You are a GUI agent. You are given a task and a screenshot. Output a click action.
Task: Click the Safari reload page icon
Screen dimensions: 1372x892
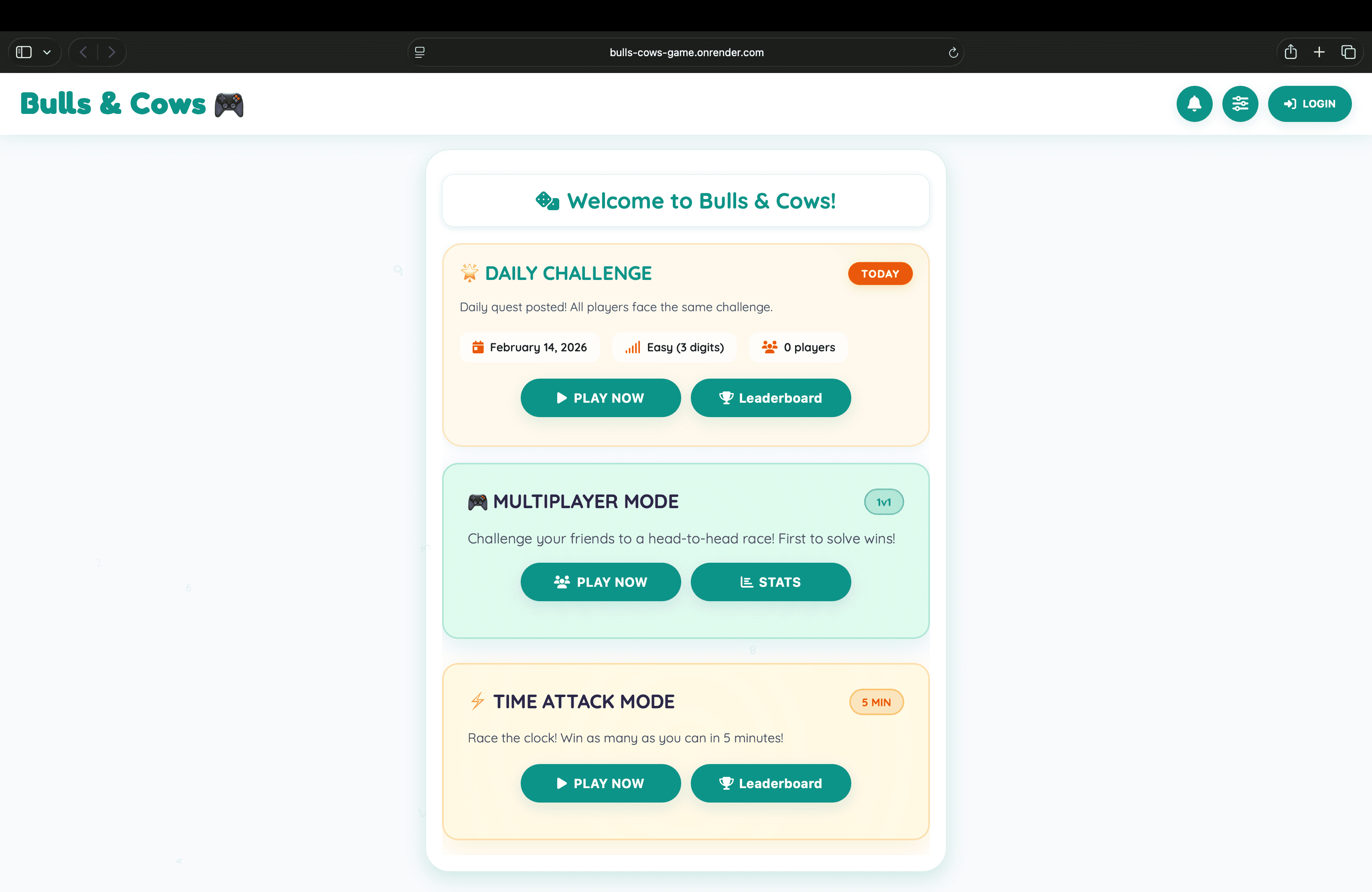pos(953,53)
